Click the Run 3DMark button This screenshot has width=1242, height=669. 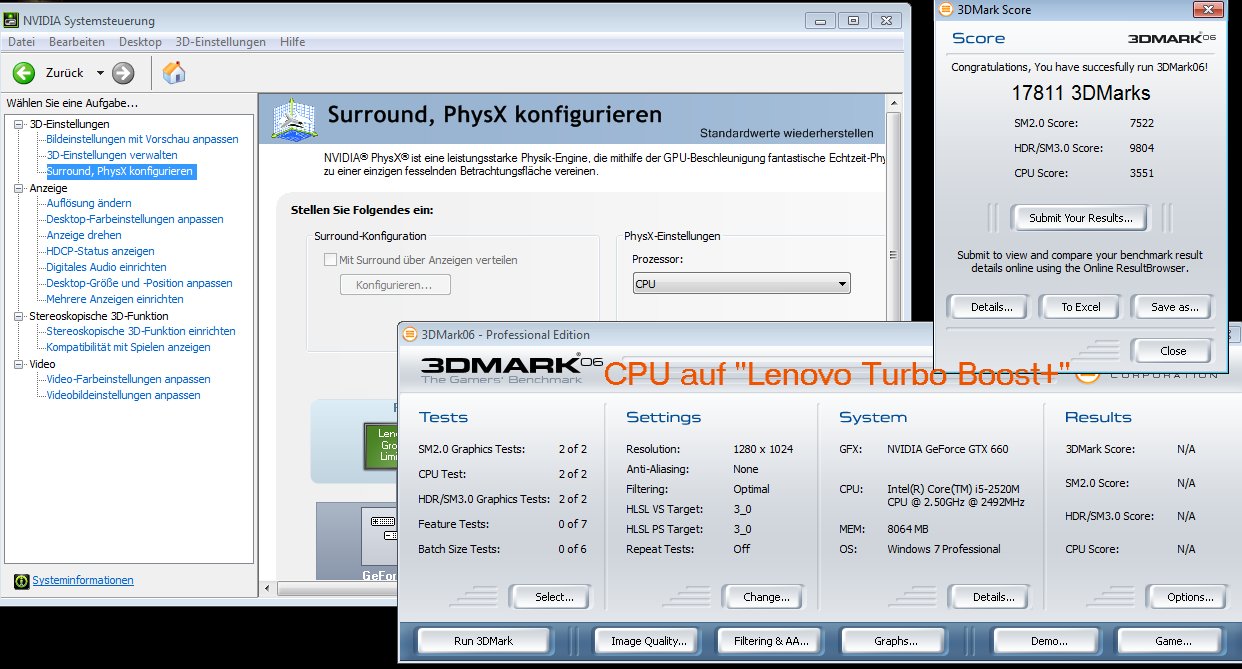coord(483,641)
